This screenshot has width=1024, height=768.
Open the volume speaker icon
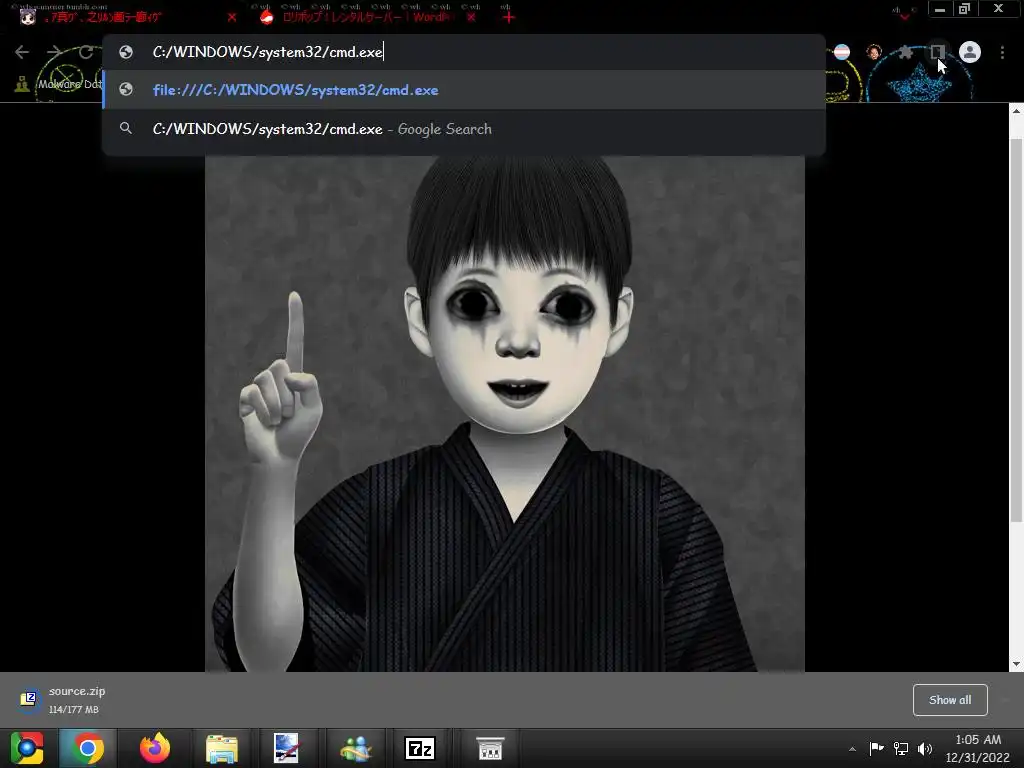[x=925, y=748]
